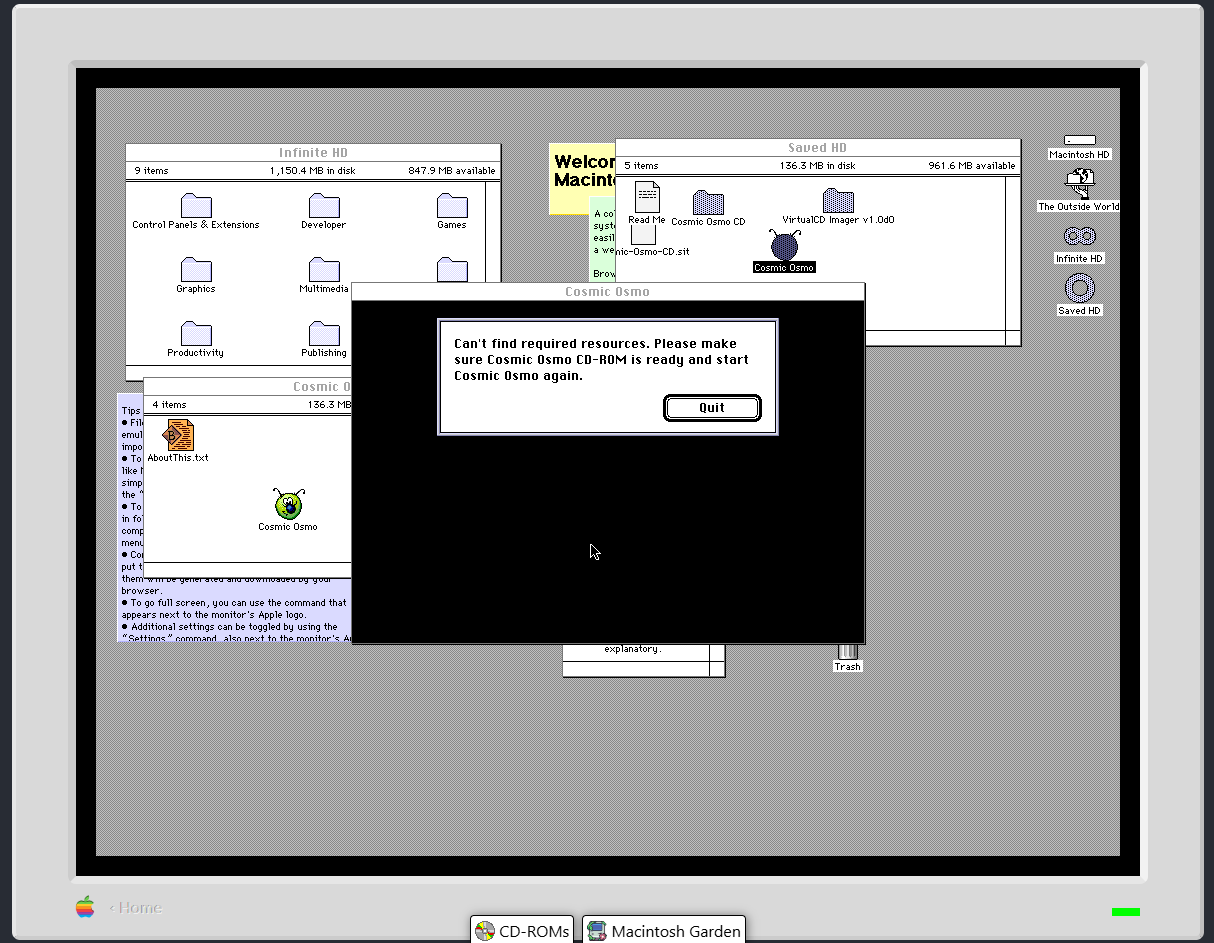Open the CD-ROMs tab
Image resolution: width=1214 pixels, height=943 pixels.
click(522, 930)
